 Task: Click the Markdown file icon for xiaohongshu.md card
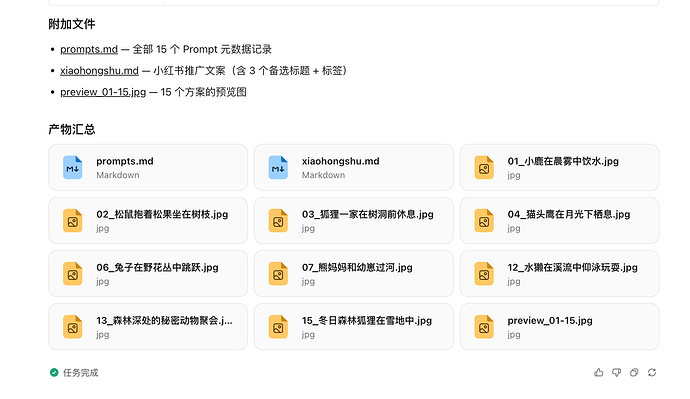point(278,168)
